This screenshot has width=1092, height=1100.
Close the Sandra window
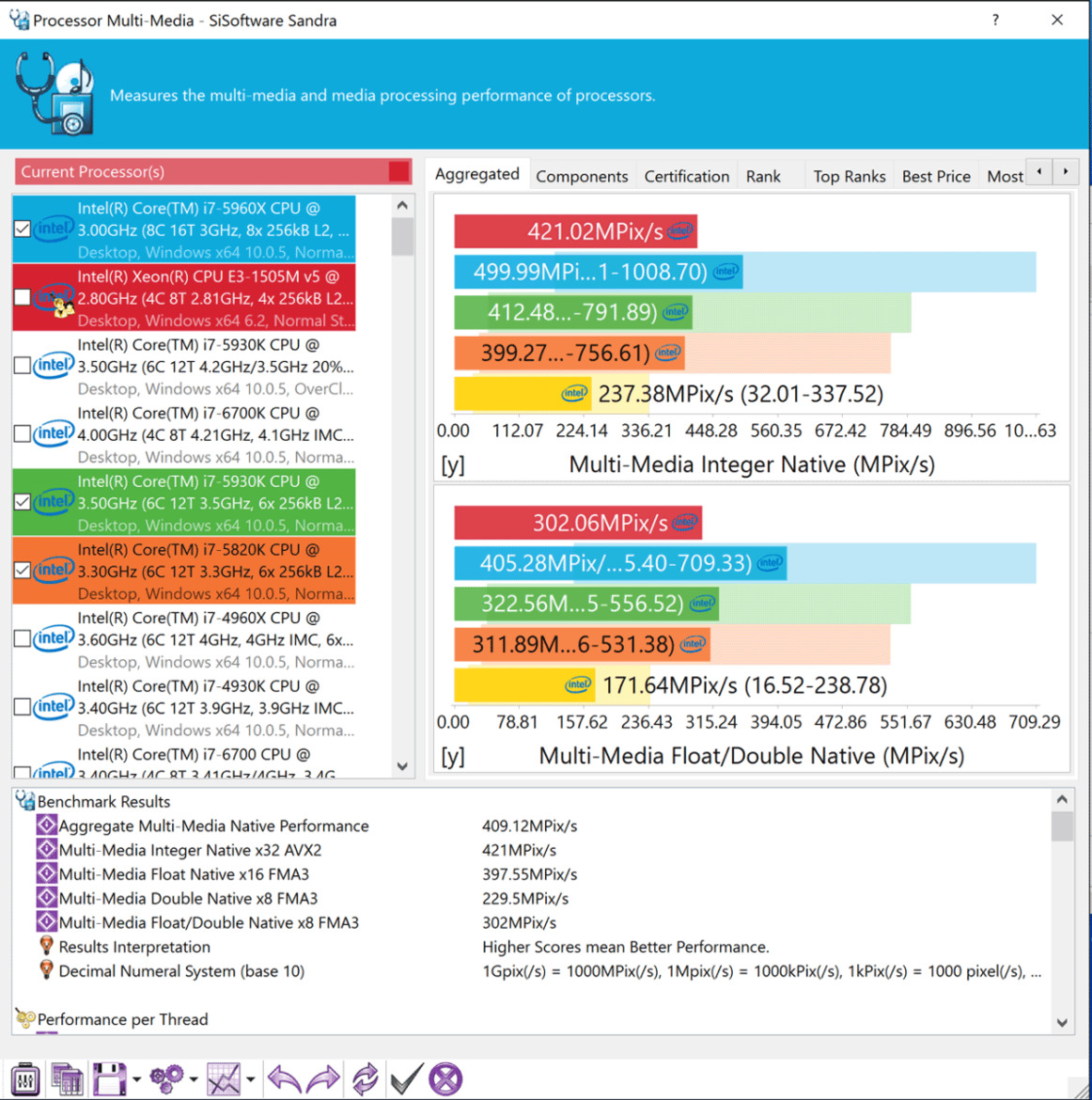tap(1057, 20)
